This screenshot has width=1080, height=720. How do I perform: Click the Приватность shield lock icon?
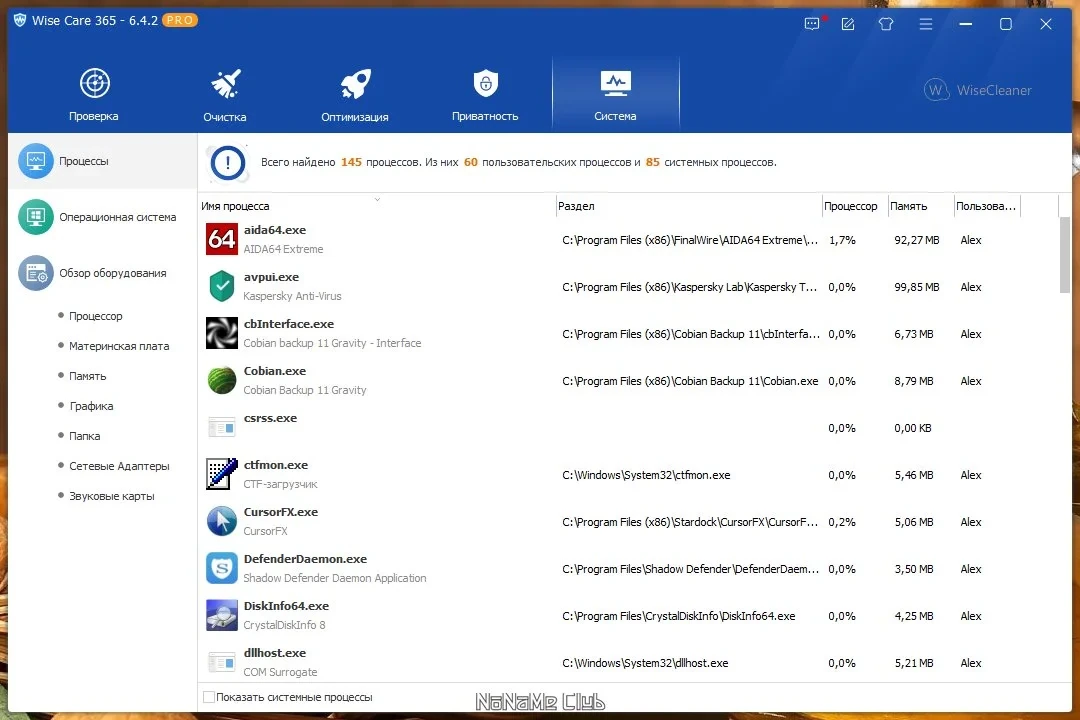tap(486, 83)
